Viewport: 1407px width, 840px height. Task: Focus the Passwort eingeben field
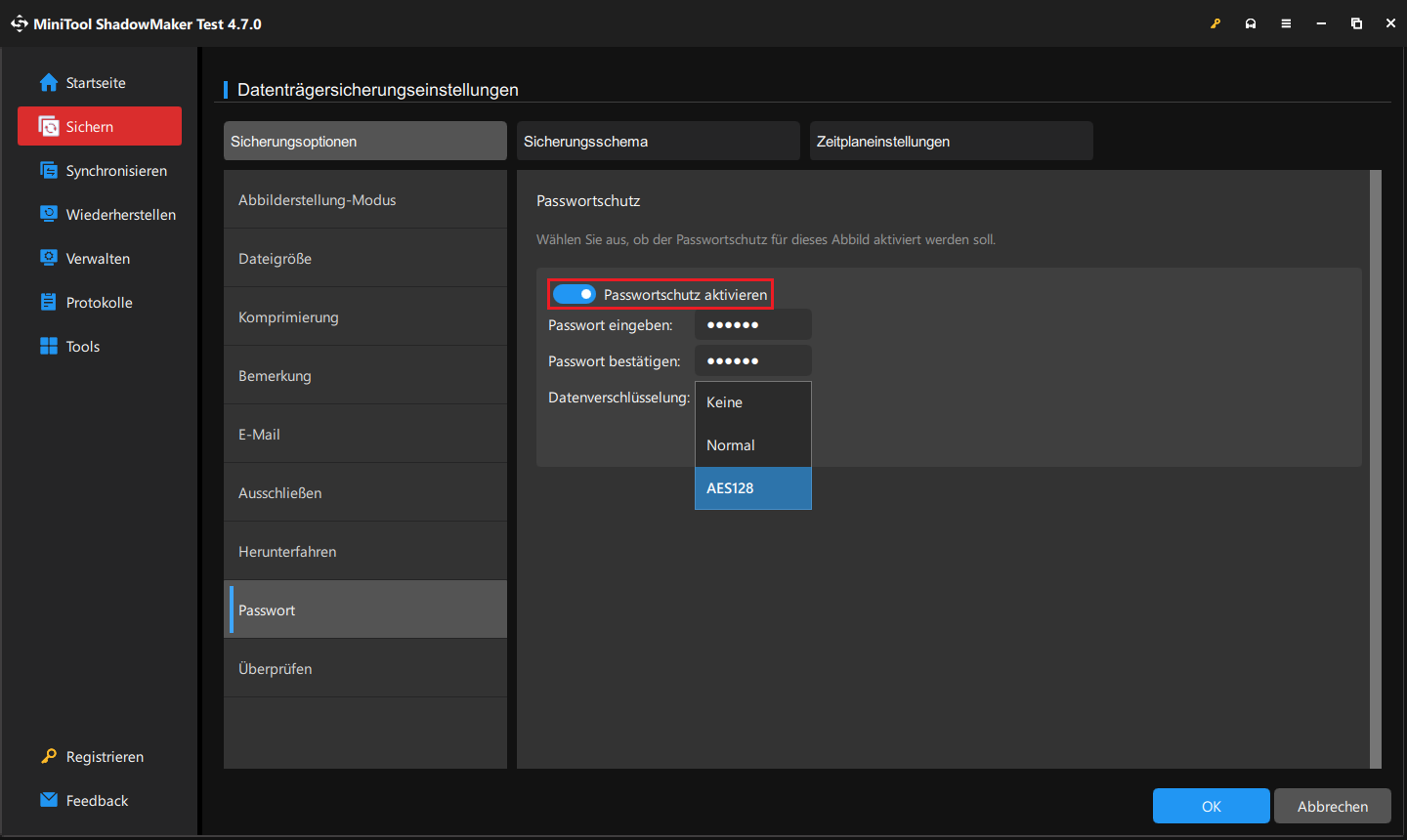(753, 324)
